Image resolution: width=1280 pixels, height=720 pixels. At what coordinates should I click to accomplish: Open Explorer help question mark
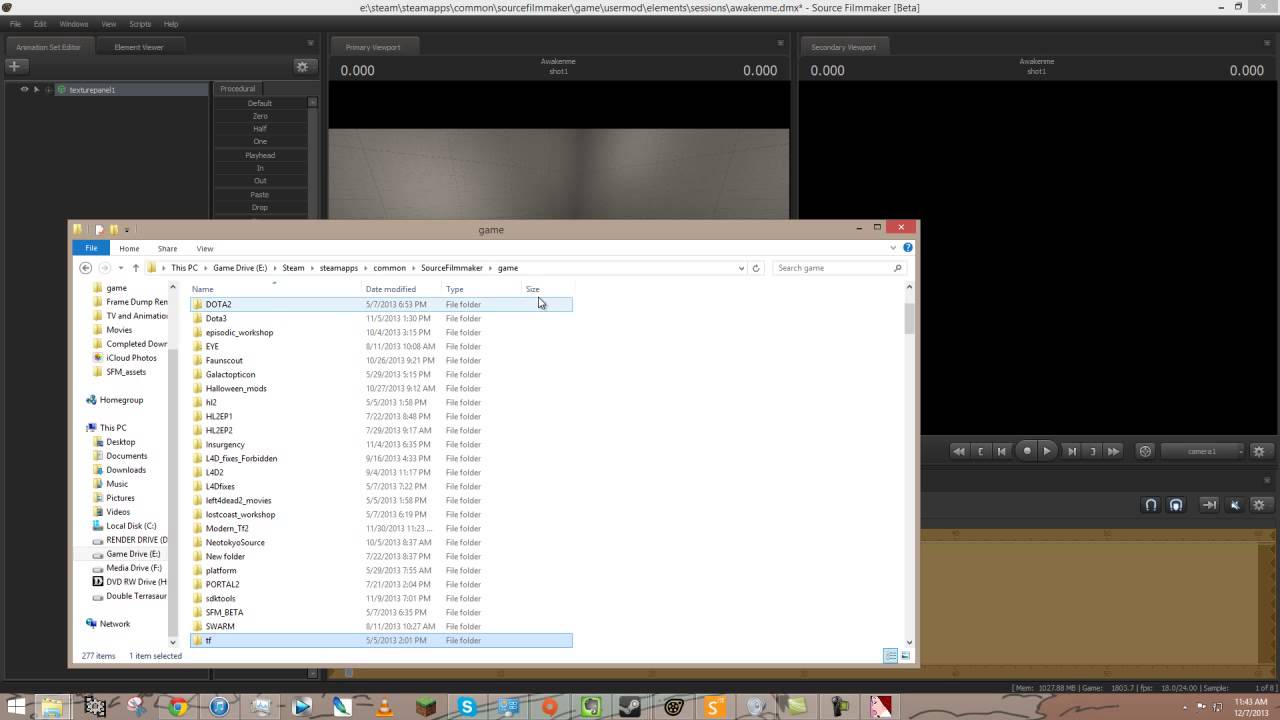click(x=907, y=248)
